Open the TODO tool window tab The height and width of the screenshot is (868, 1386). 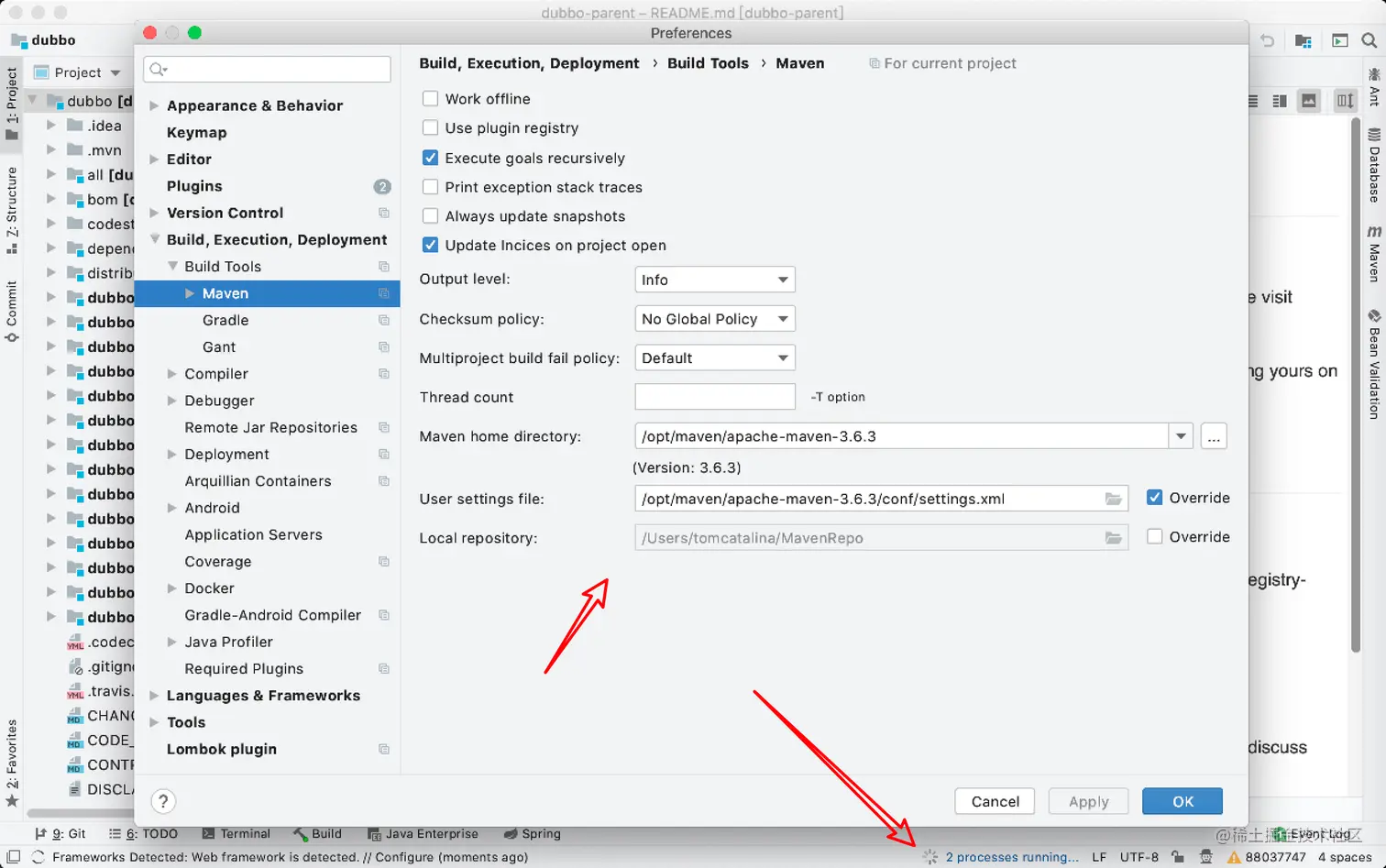pos(143,833)
